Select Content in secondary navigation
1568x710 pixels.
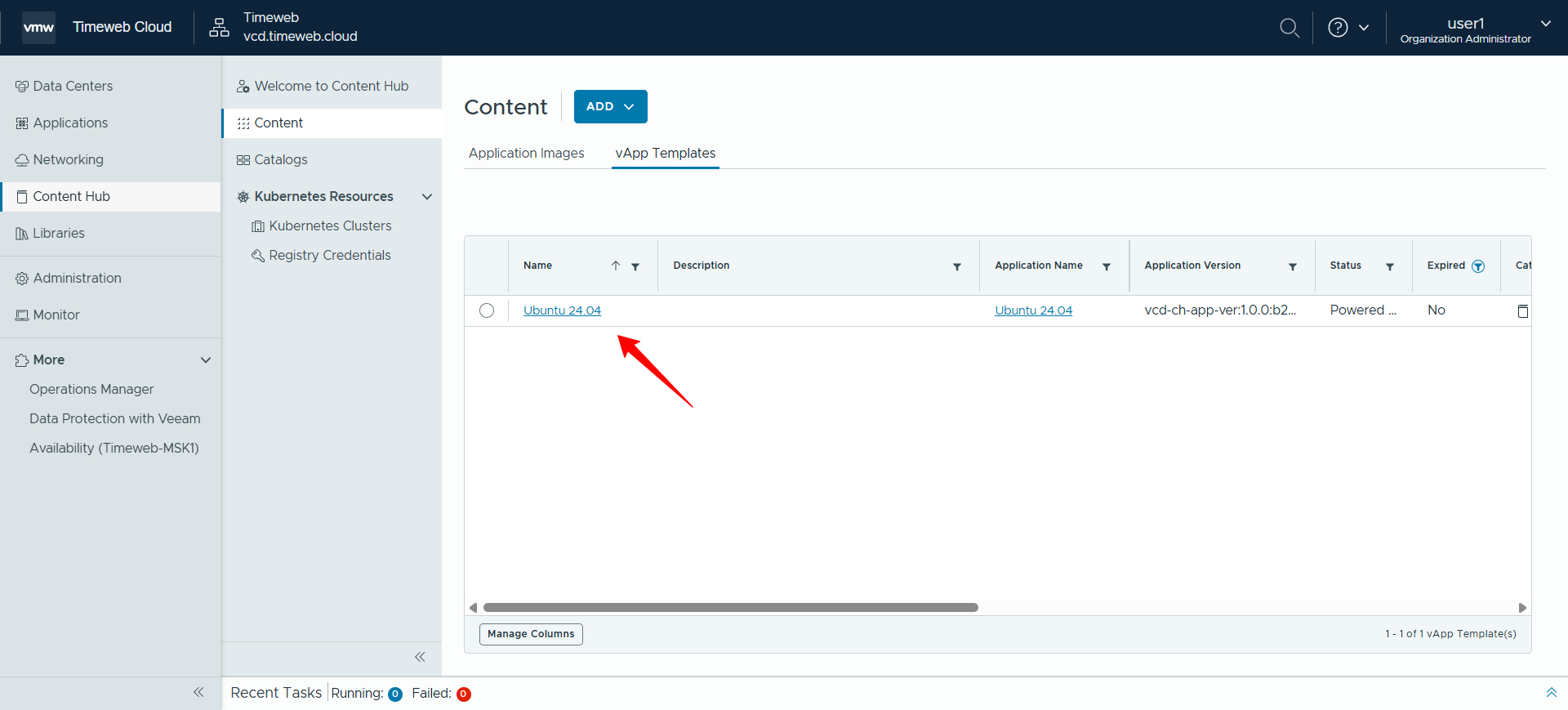point(332,123)
